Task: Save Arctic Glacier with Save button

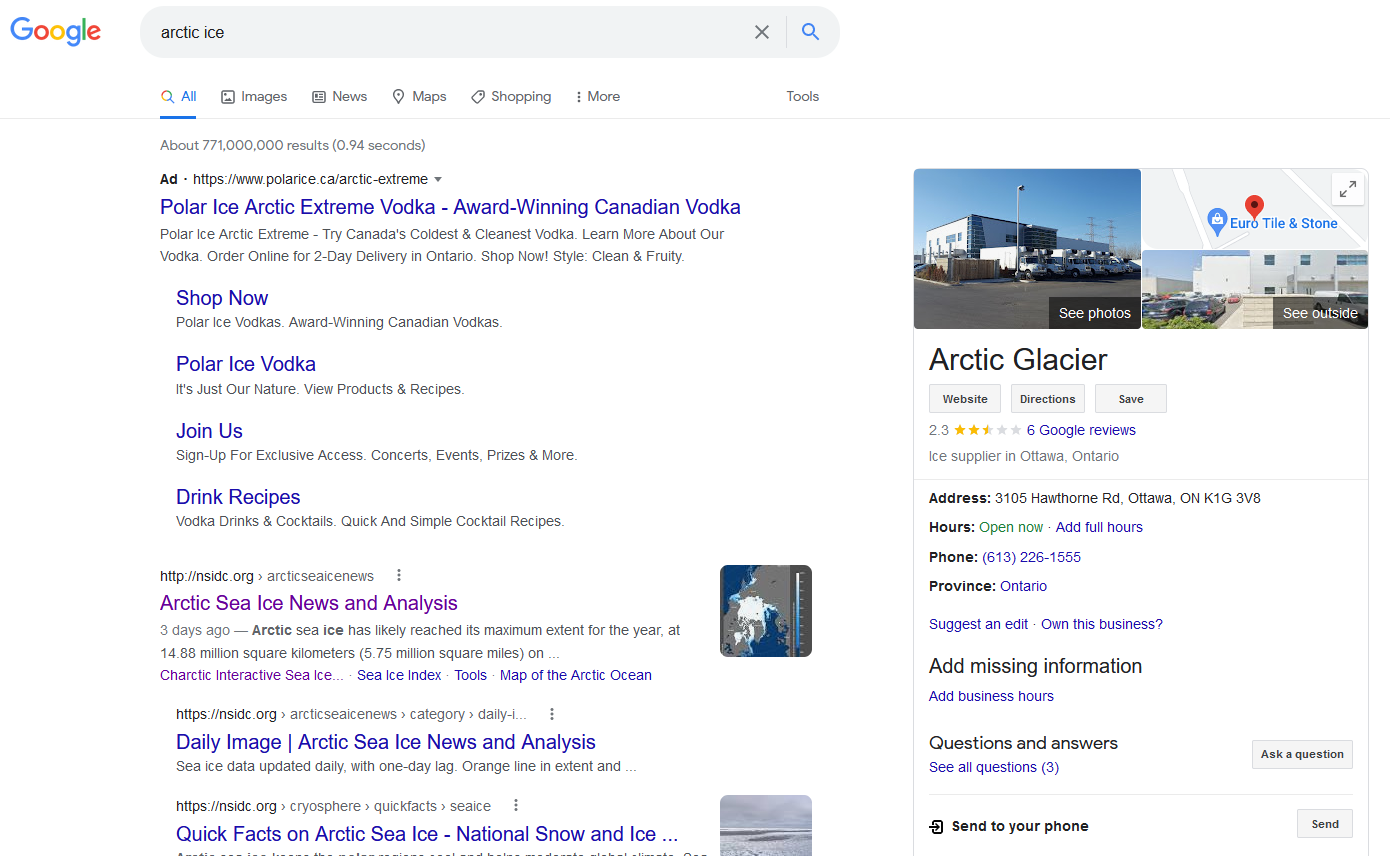Action: tap(1131, 399)
